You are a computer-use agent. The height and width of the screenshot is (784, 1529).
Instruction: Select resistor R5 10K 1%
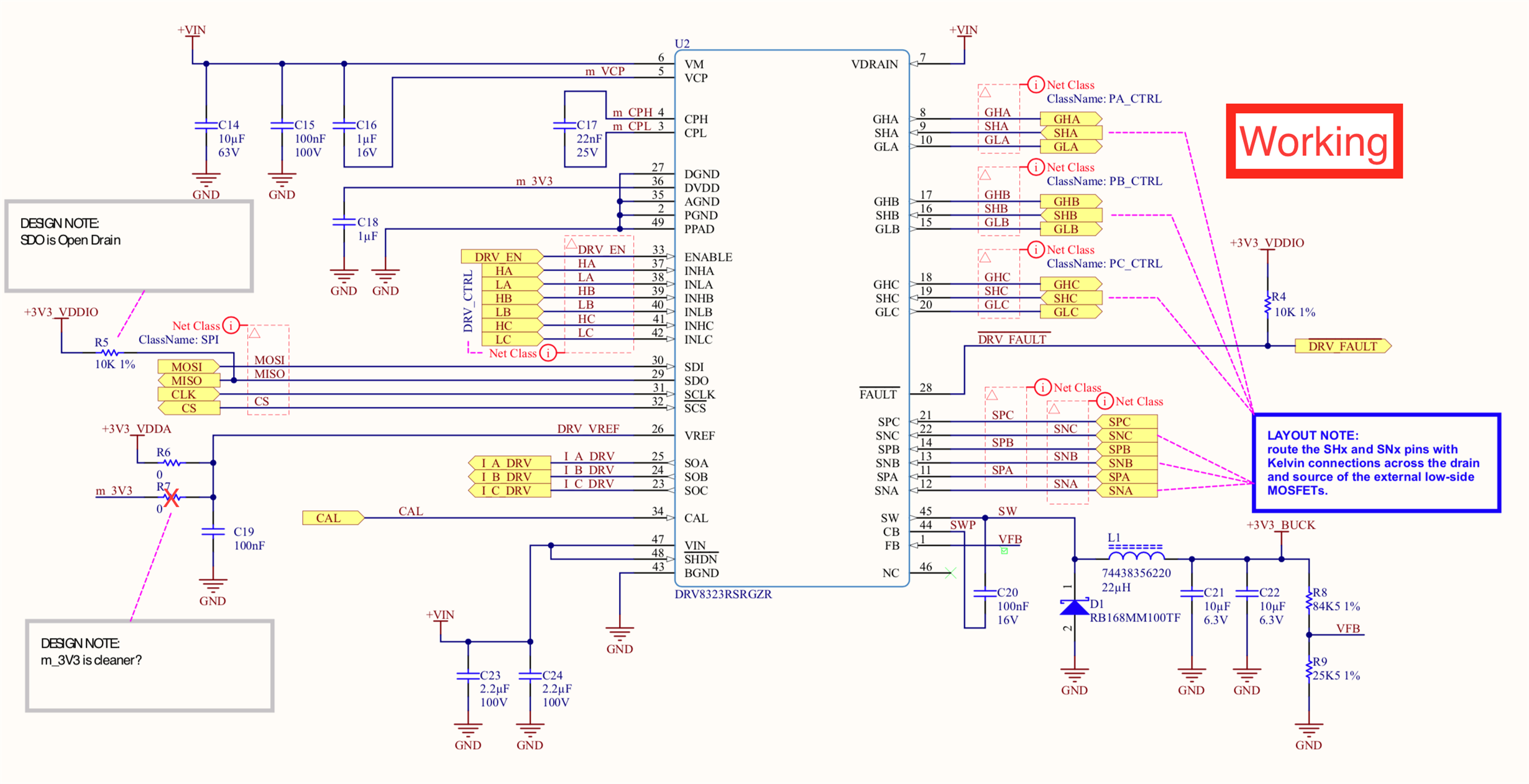pyautogui.click(x=110, y=352)
